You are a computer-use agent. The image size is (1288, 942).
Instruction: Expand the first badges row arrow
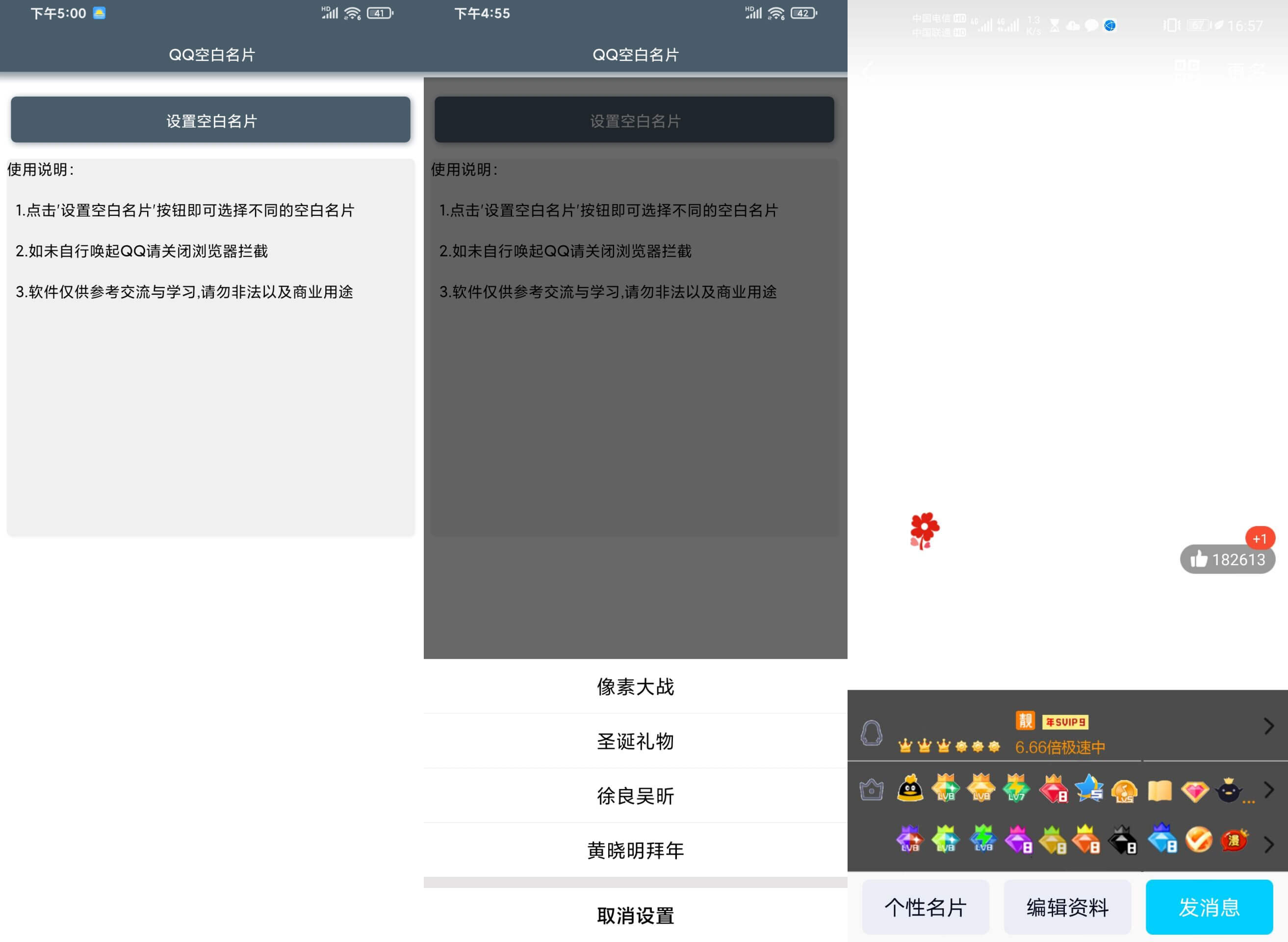click(1268, 790)
